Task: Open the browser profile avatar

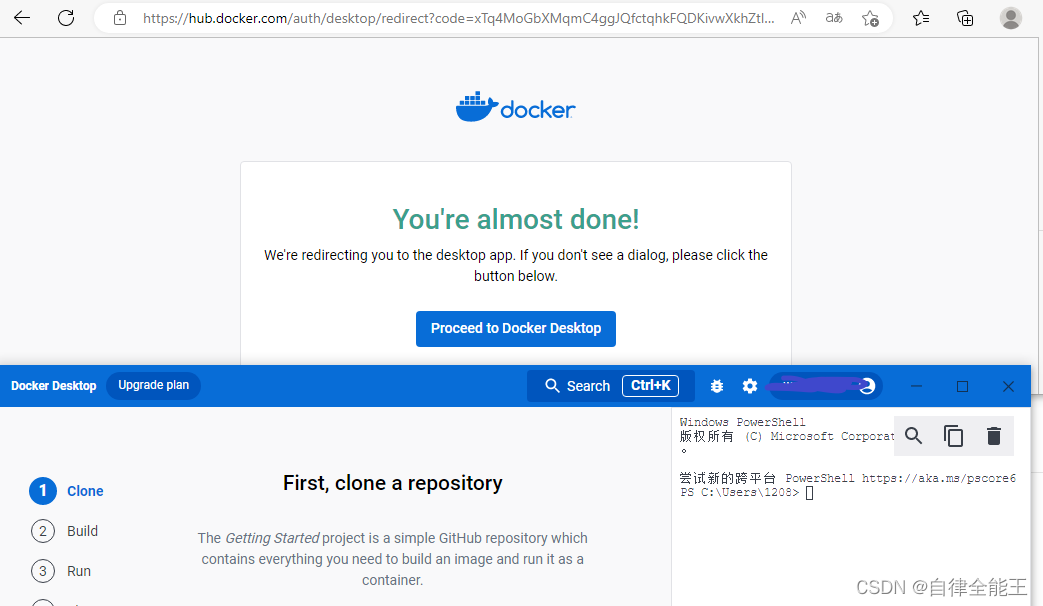Action: [1010, 17]
